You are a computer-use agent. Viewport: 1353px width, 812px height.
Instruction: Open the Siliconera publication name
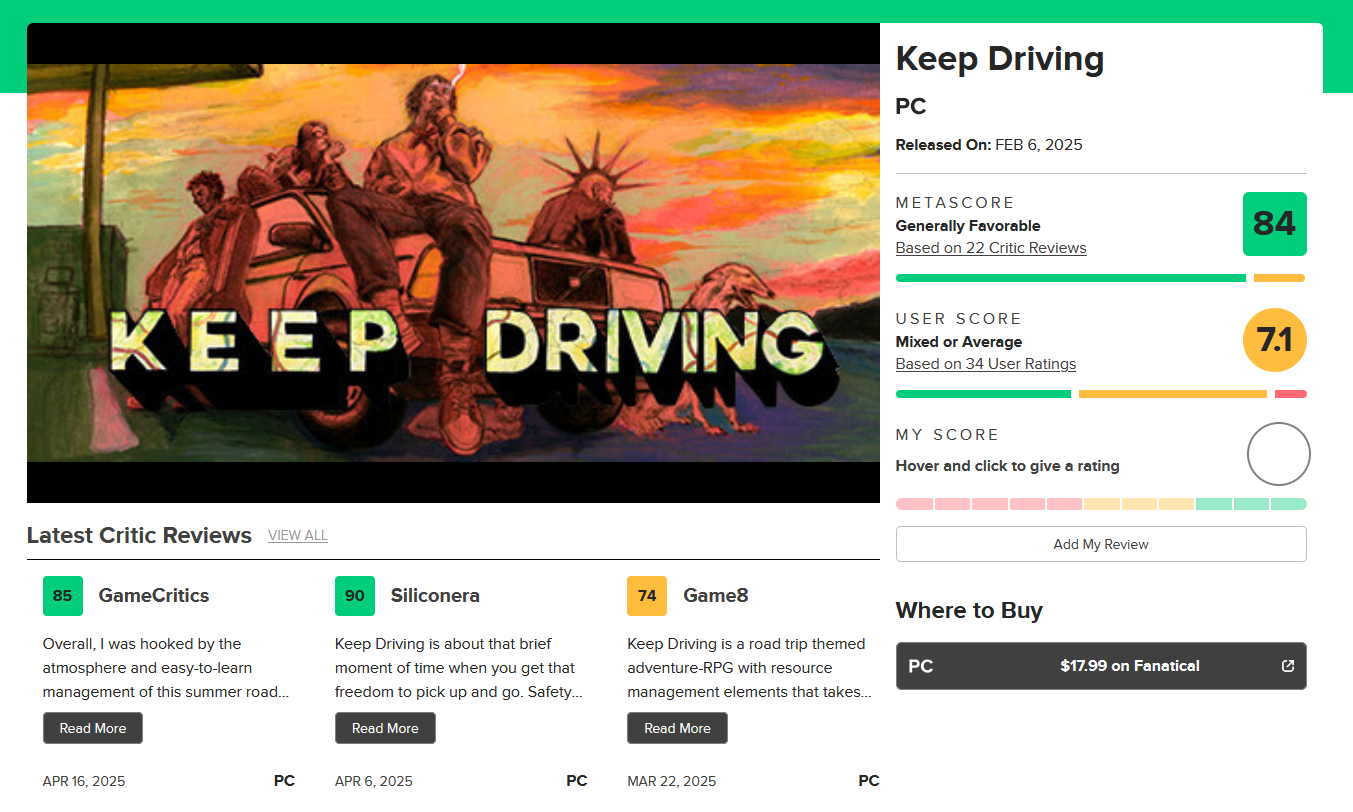click(x=435, y=596)
